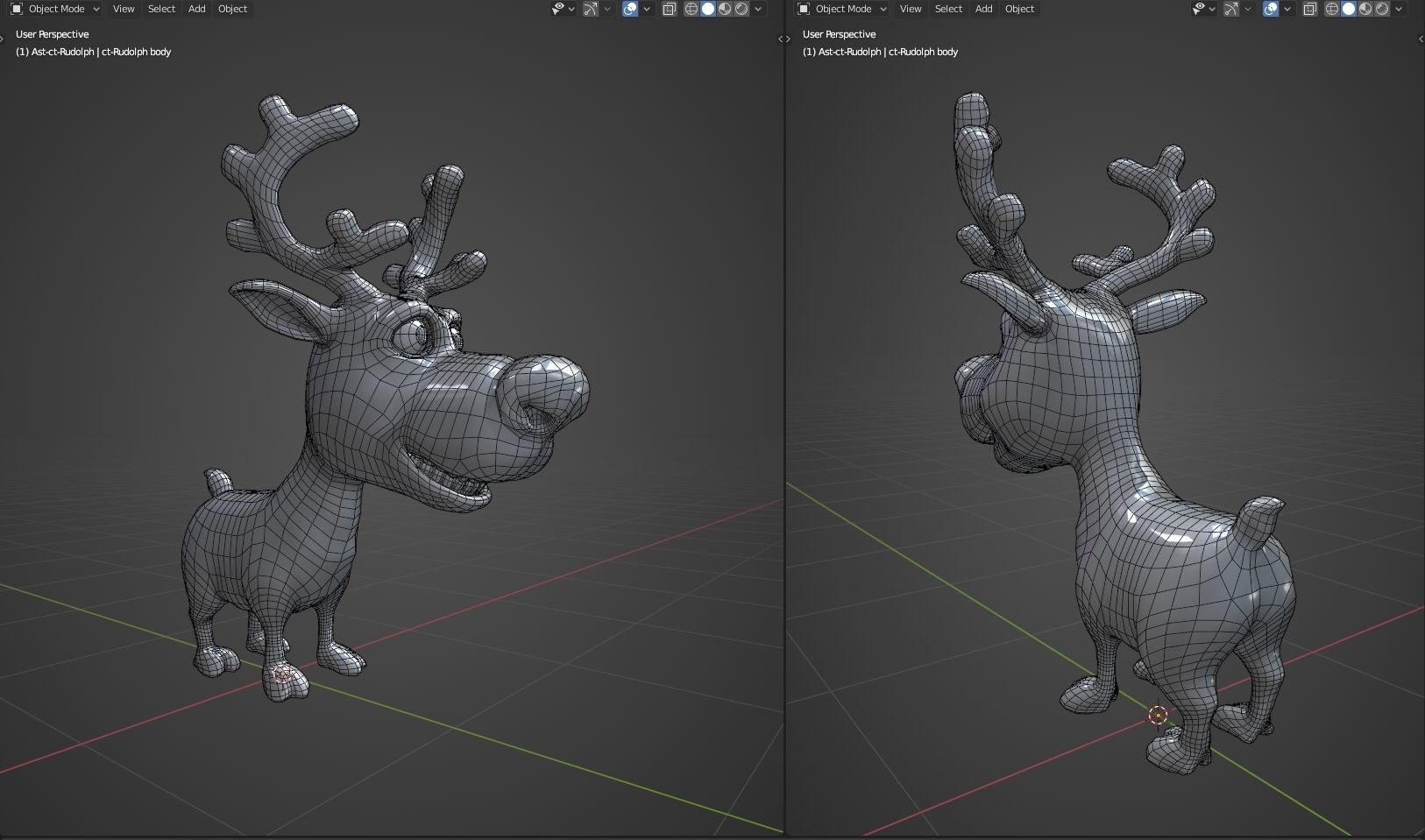1425x840 pixels.
Task: Open Add menu in right viewport
Action: pyautogui.click(x=984, y=9)
